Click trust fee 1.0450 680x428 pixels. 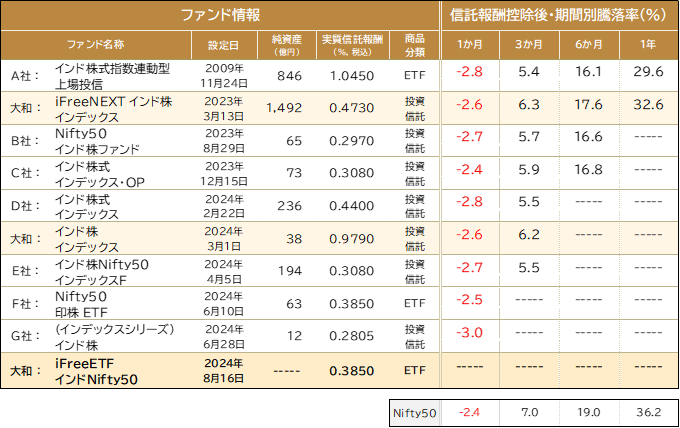pos(352,76)
